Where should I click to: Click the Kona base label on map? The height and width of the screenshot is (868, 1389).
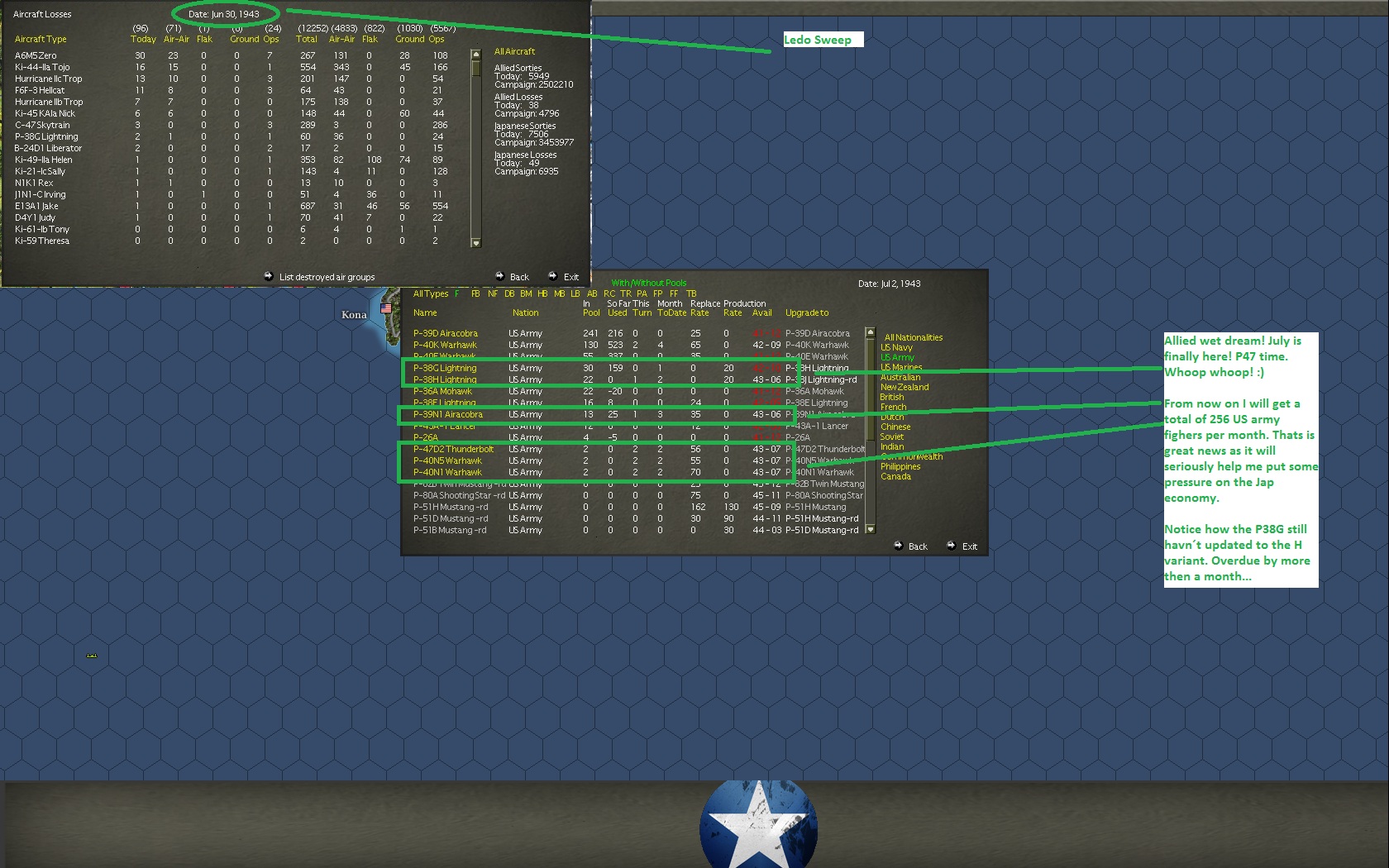click(354, 314)
